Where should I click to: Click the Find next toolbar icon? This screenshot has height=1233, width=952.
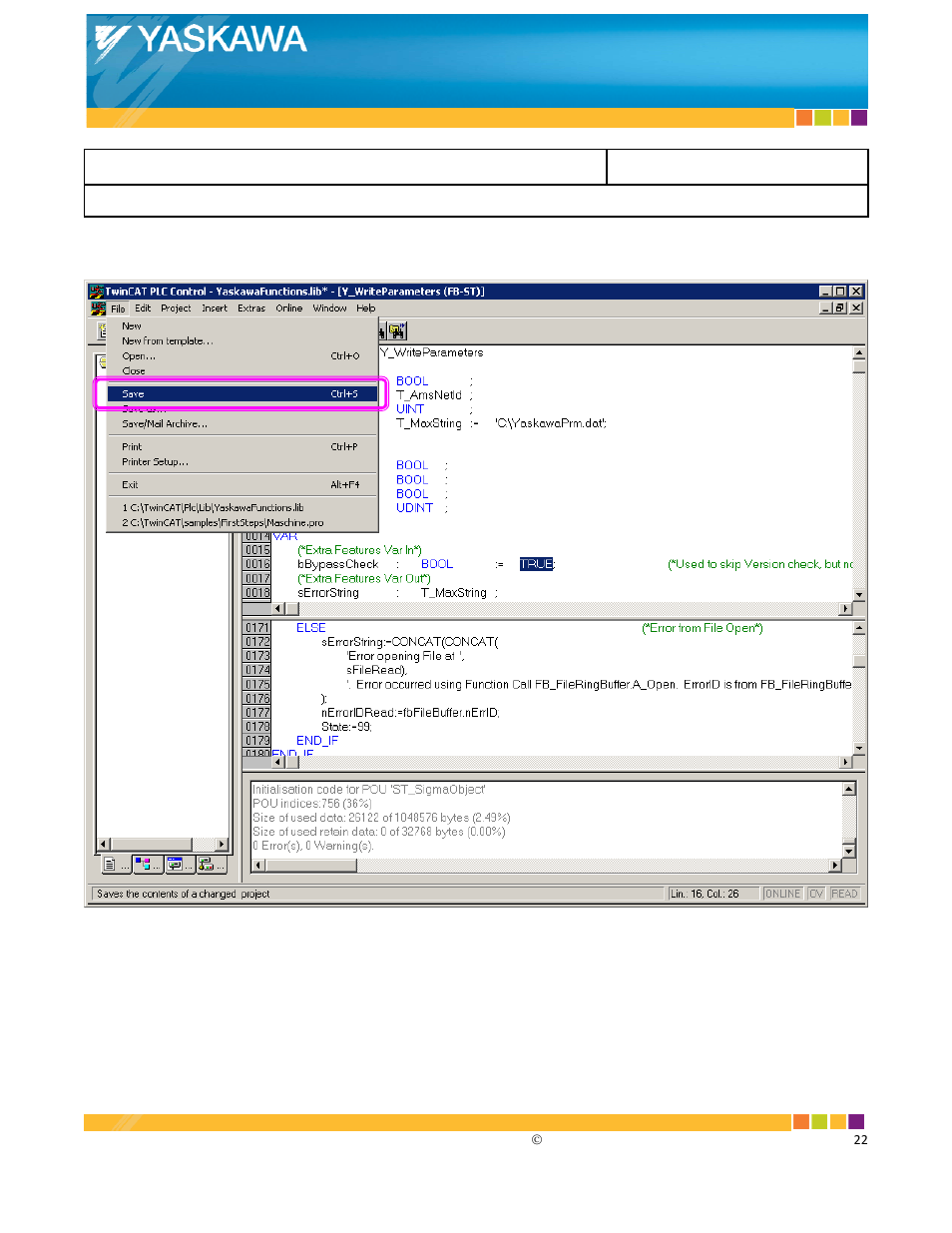tap(397, 330)
